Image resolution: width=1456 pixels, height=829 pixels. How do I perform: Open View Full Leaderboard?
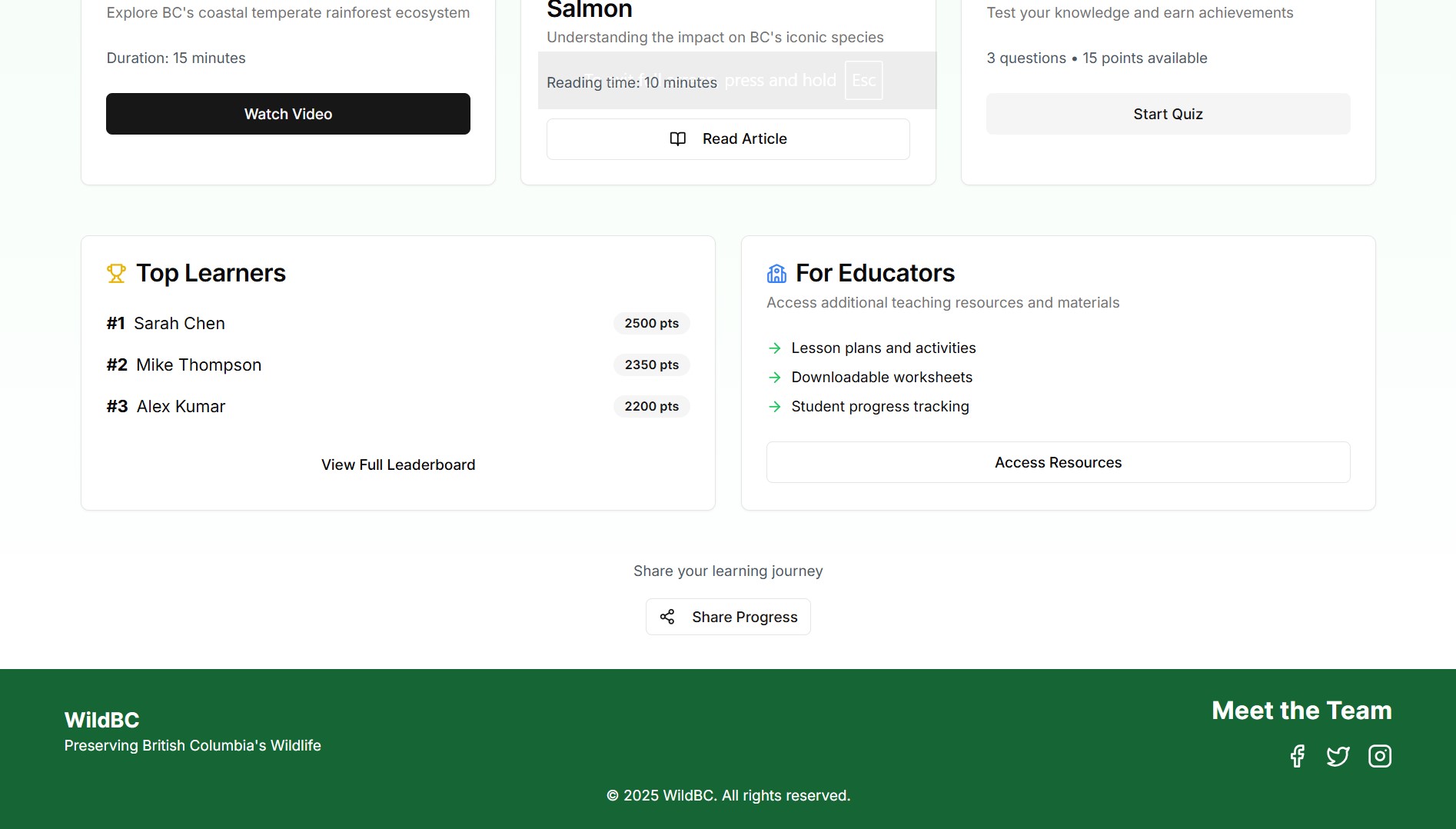coord(398,464)
